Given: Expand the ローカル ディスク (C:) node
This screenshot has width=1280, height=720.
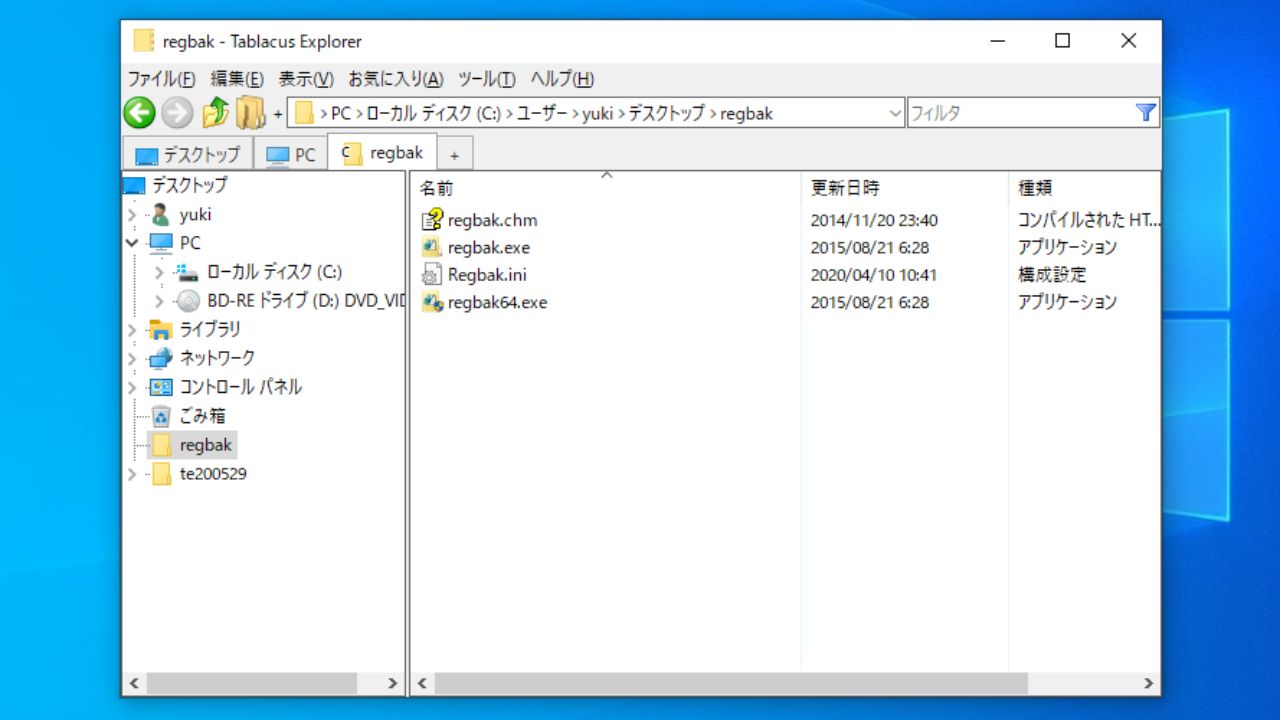Looking at the screenshot, I should pos(160,272).
